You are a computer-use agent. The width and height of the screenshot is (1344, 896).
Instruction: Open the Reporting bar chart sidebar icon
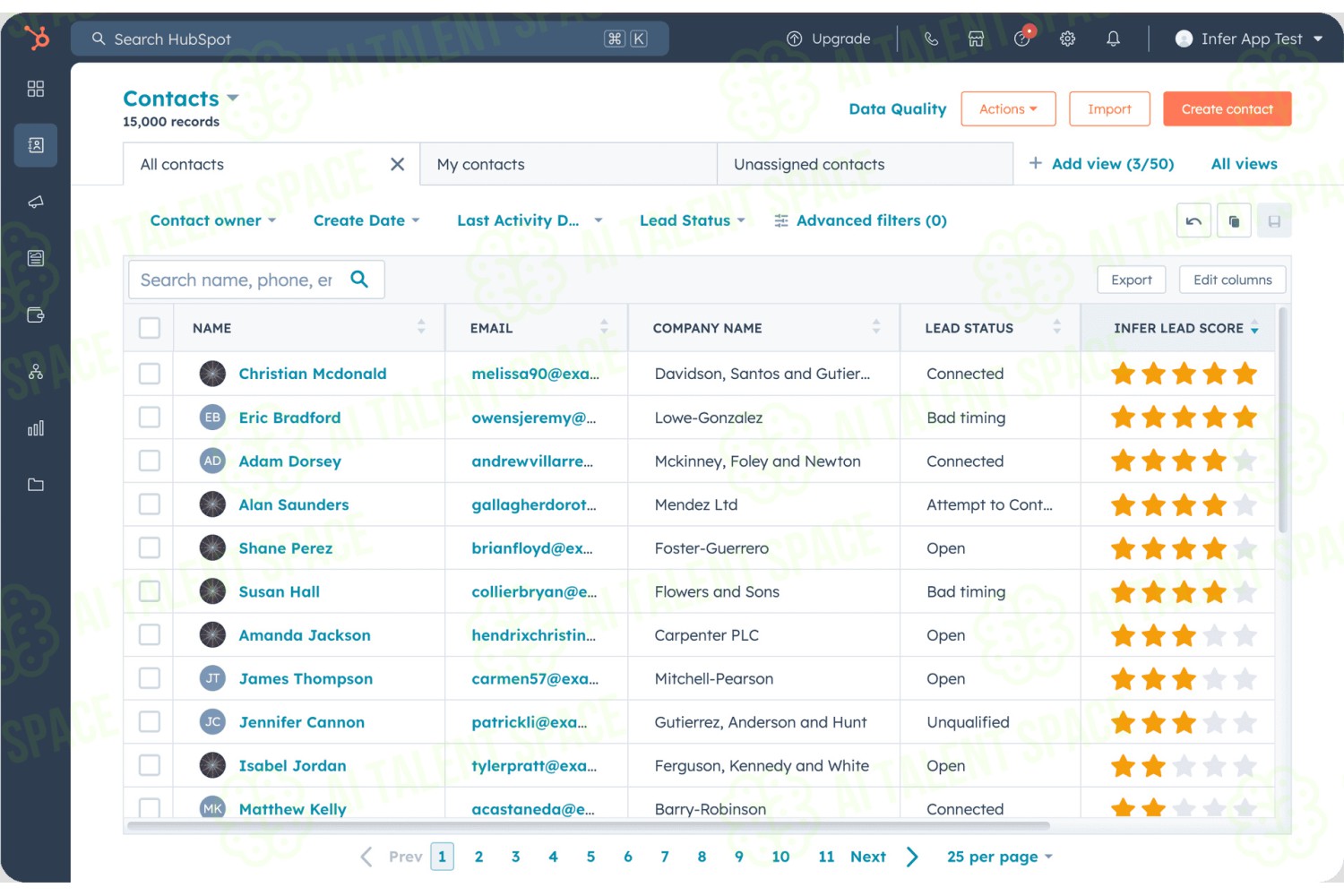point(36,428)
